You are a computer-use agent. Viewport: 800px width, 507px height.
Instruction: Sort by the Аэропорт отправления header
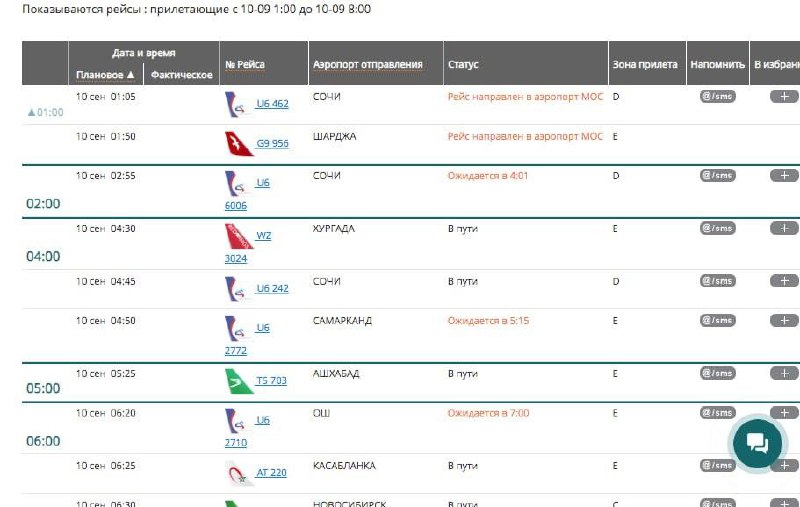click(x=367, y=65)
